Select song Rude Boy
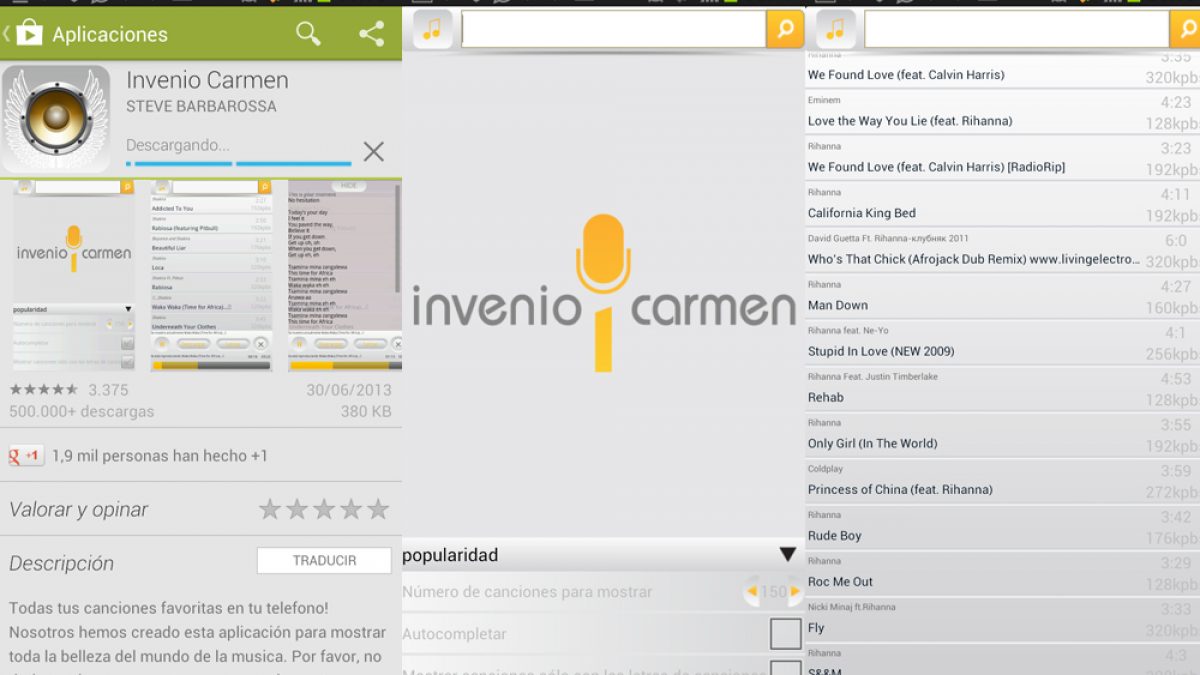 click(1002, 525)
